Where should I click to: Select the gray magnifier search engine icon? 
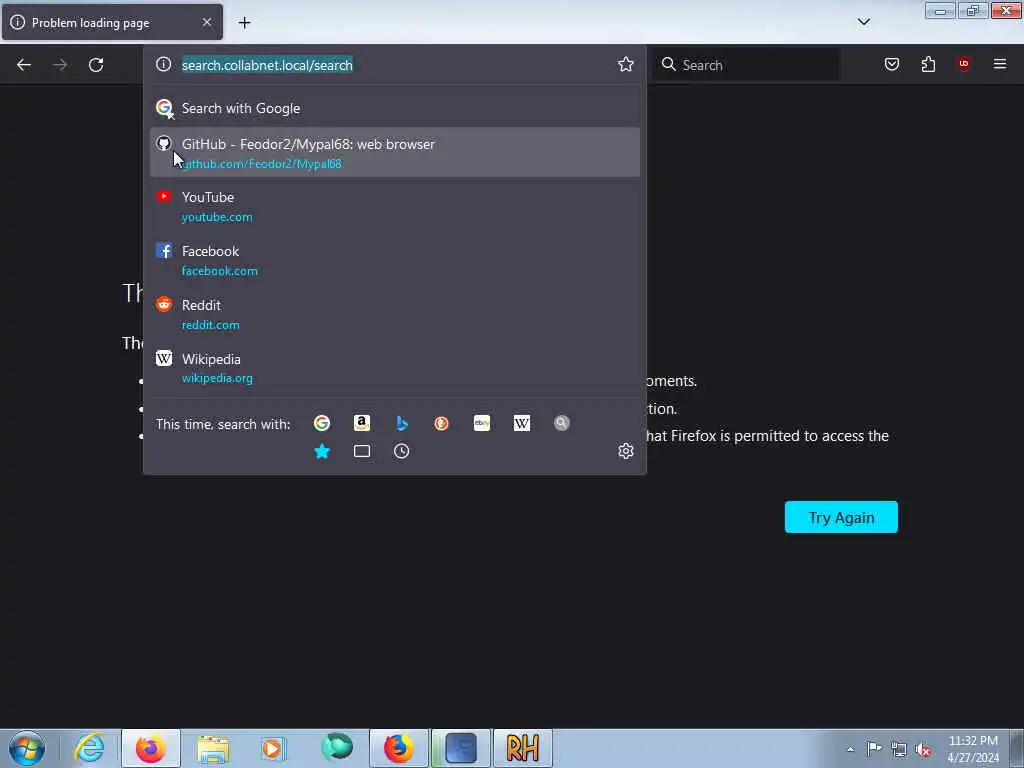[x=562, y=423]
